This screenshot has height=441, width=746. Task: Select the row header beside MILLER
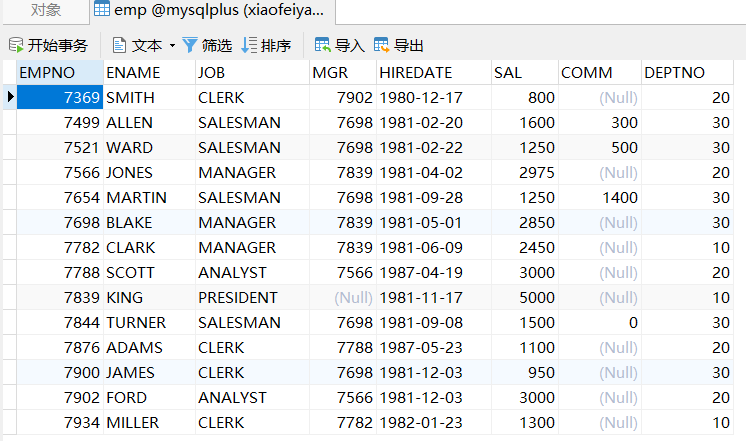10,422
